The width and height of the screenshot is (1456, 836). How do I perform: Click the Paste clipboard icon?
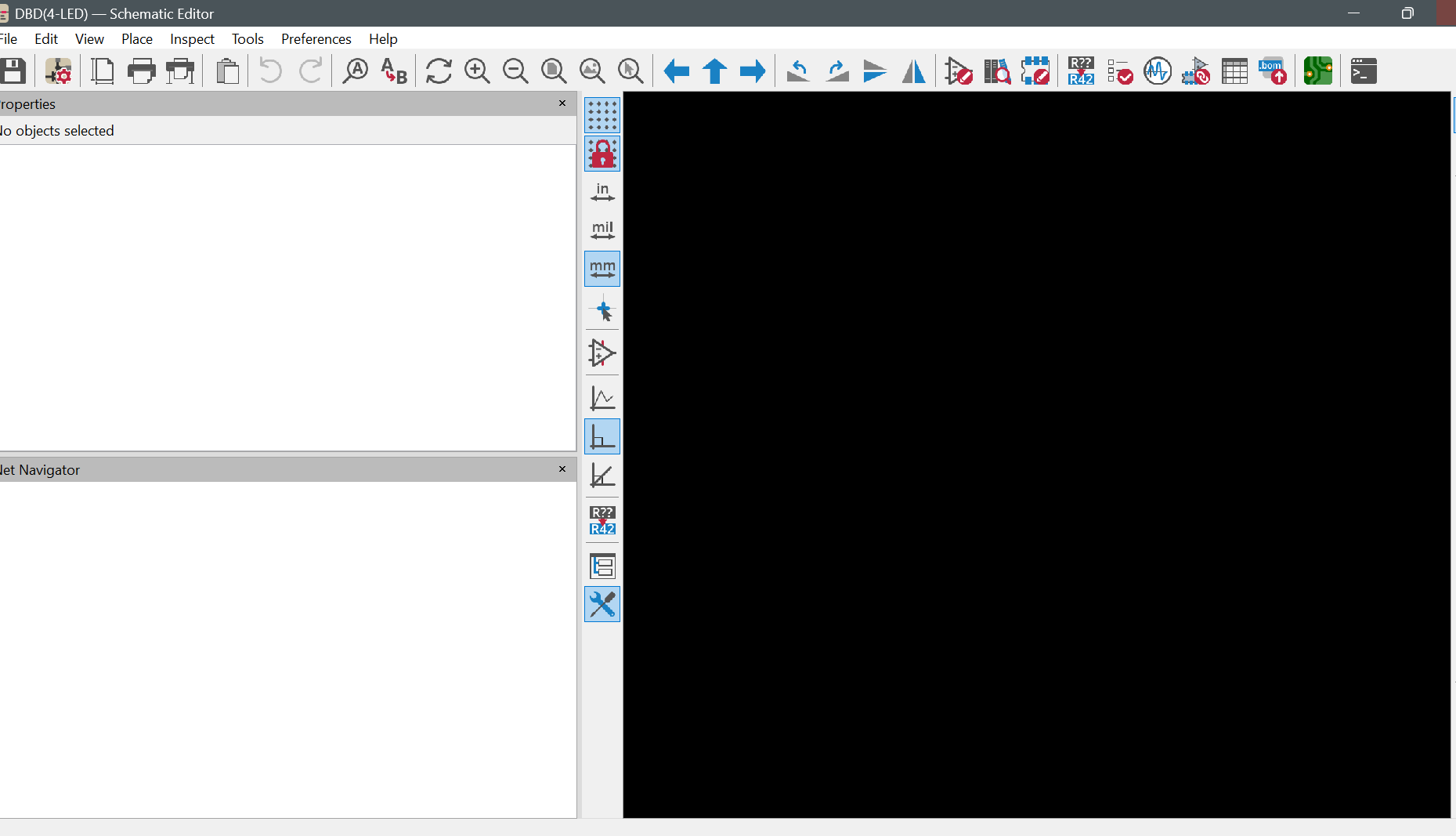coord(228,71)
